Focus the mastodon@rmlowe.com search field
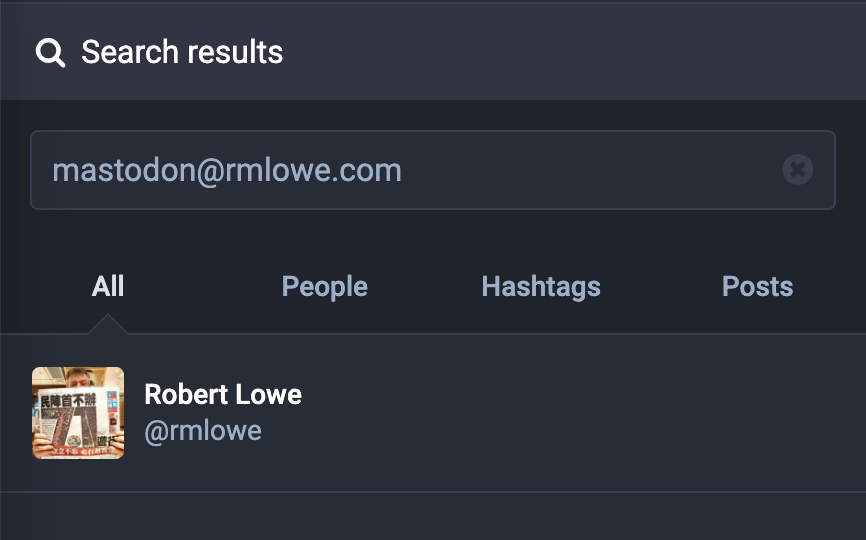The width and height of the screenshot is (866, 540). pos(400,170)
